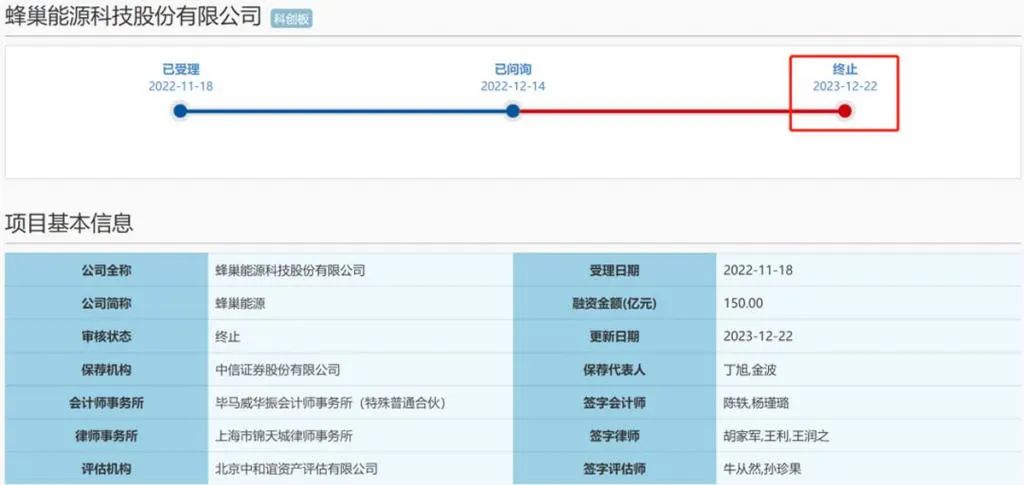The width and height of the screenshot is (1024, 485).
Task: Select the 已问询 timeline dot
Action: pyautogui.click(x=513, y=111)
